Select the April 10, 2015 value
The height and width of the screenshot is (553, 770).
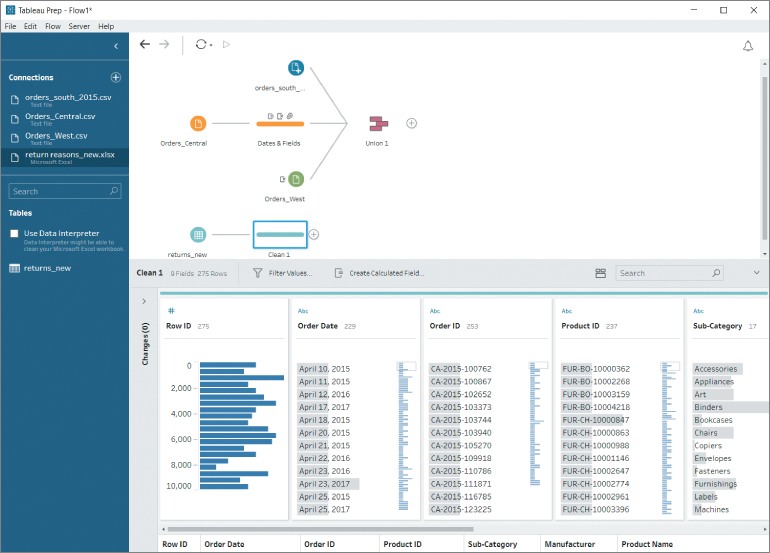pos(324,369)
